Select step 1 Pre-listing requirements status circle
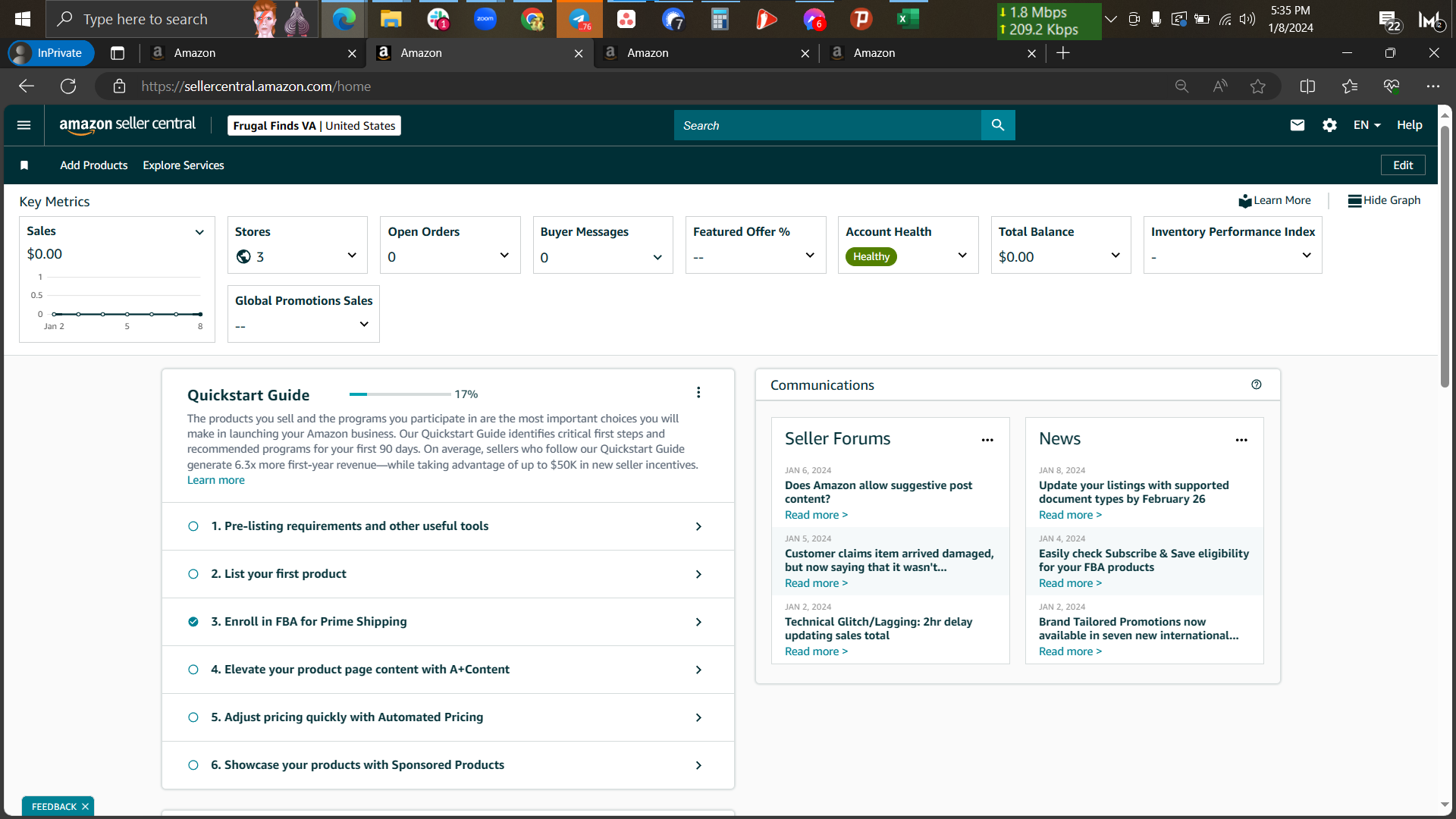The image size is (1456, 819). (193, 526)
